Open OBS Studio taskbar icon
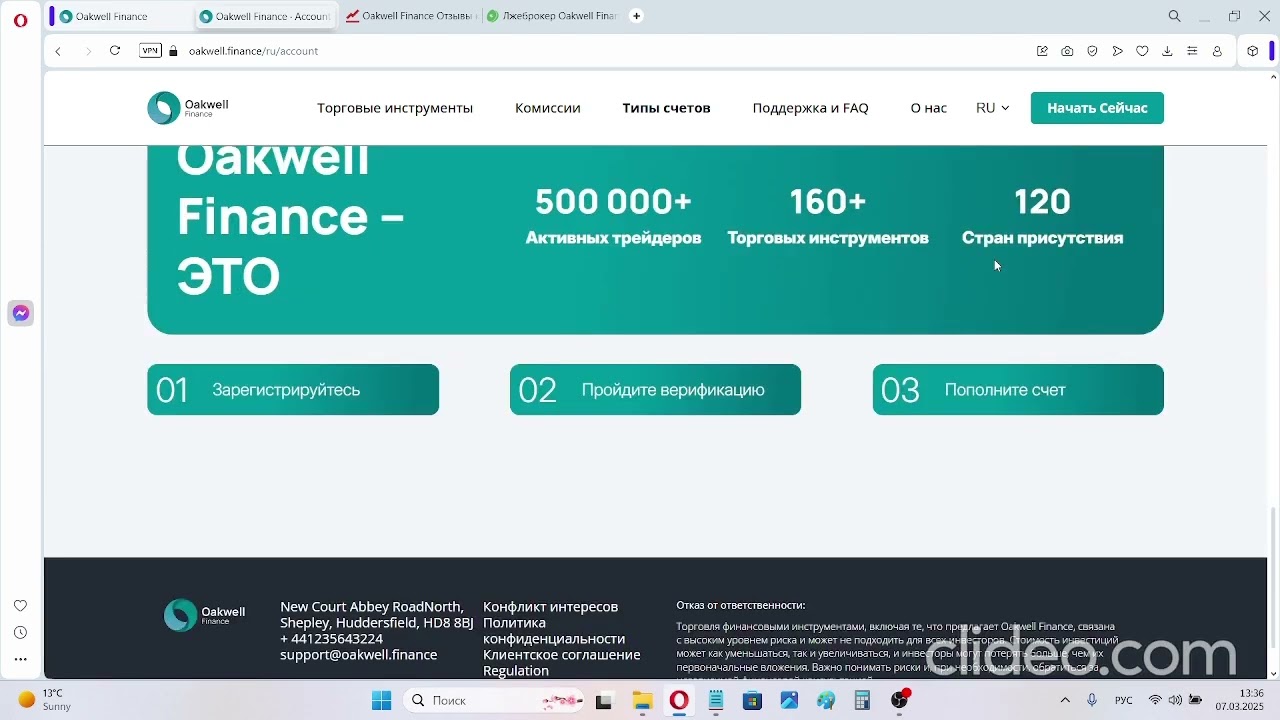 click(900, 700)
